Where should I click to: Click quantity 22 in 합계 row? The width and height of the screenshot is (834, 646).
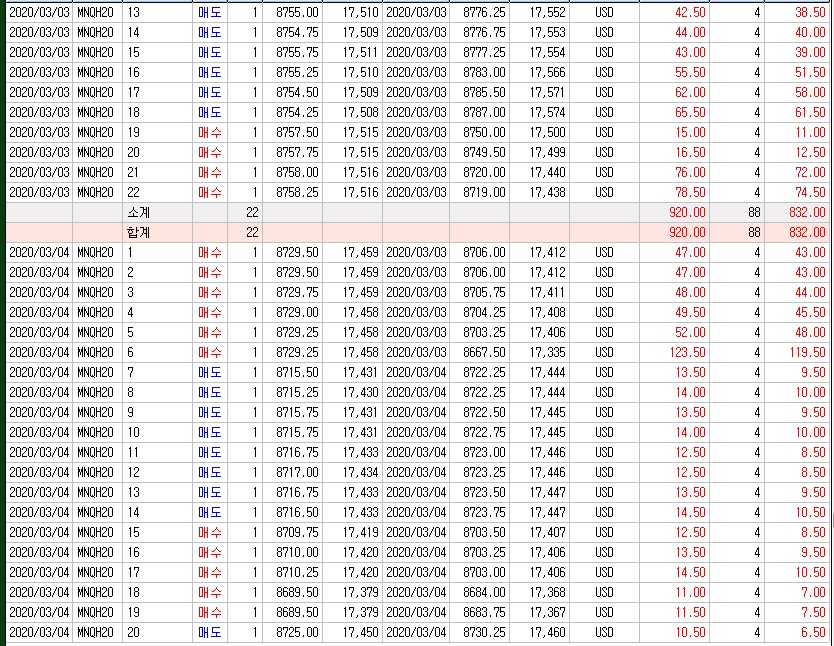252,232
